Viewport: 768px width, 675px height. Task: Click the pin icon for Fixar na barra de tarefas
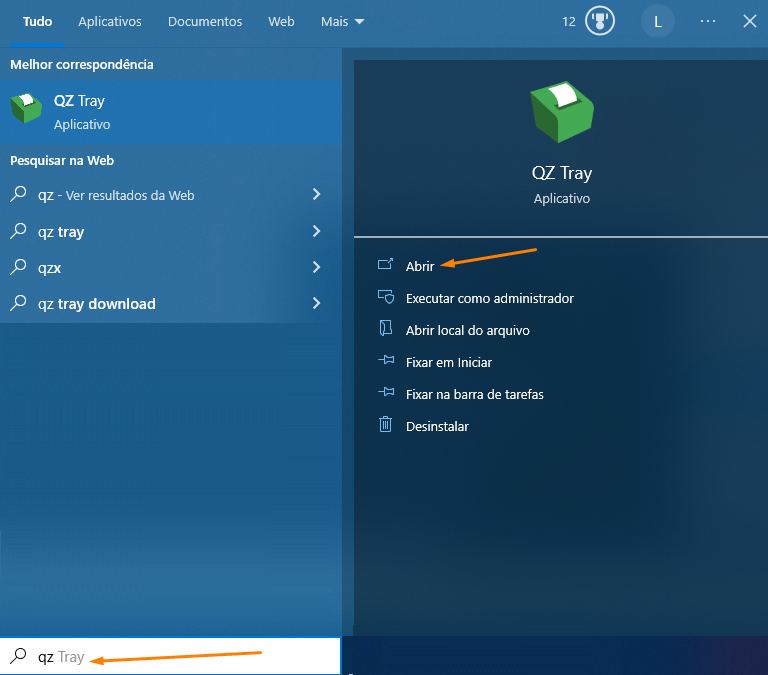click(x=386, y=392)
